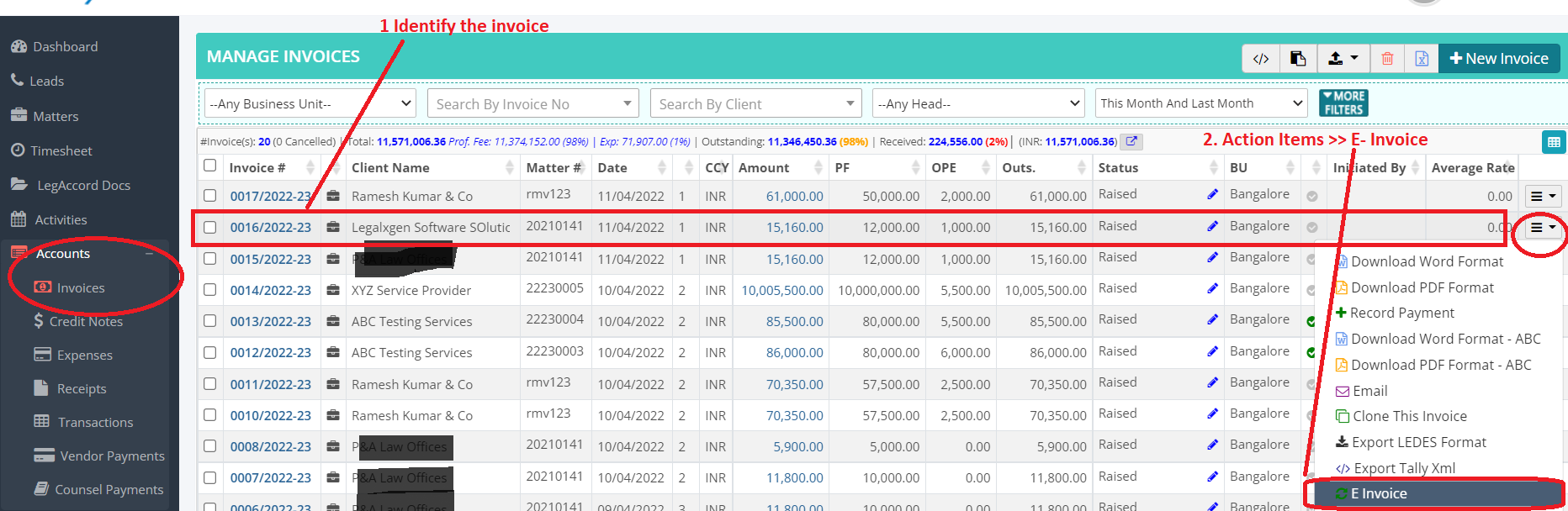Viewport: 1568px width, 511px height.
Task: Click briefcase icon next to XYZ Service Provider
Action: coord(333,290)
